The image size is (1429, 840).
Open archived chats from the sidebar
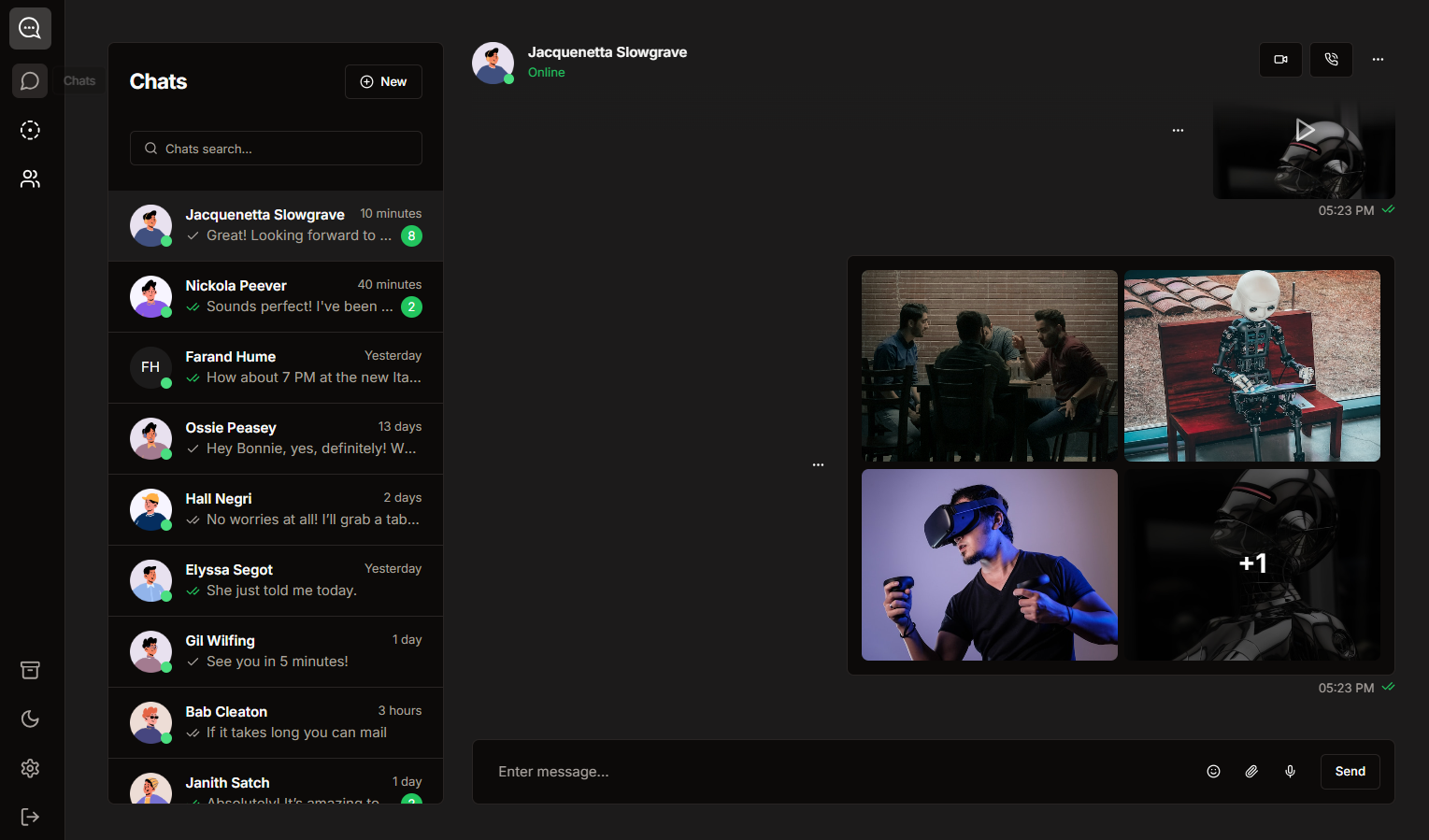point(29,670)
